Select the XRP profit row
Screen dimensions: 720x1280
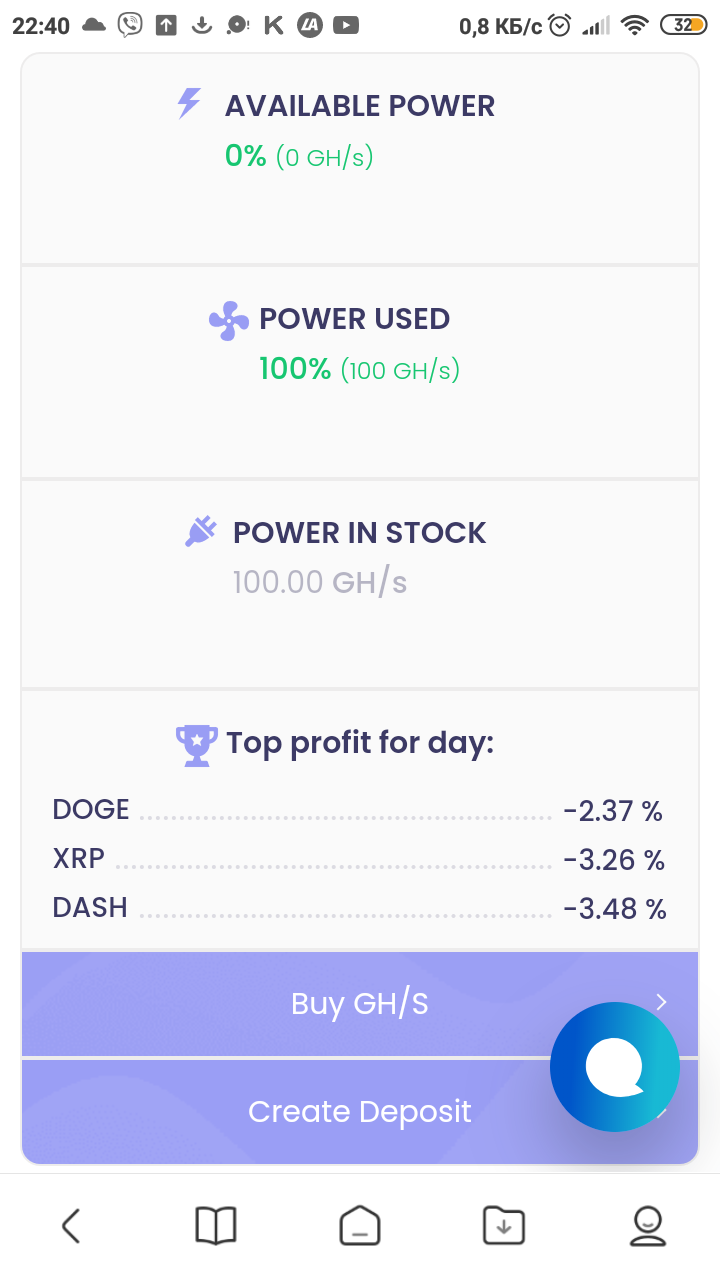pos(359,859)
